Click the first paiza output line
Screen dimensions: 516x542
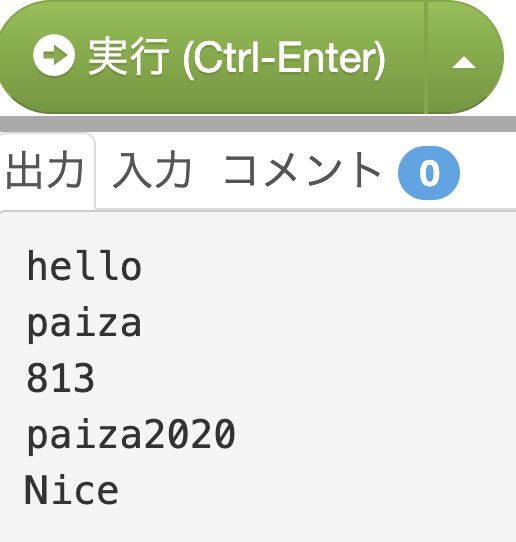(x=84, y=324)
